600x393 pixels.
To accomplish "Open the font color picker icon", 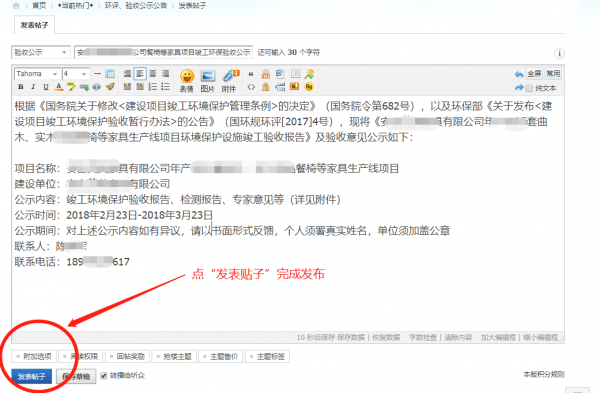I will point(59,87).
